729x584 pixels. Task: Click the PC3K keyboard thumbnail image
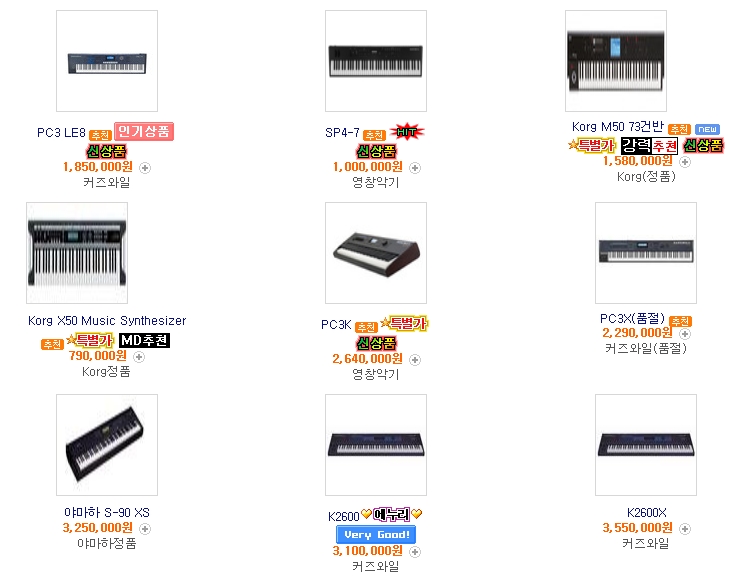point(376,253)
